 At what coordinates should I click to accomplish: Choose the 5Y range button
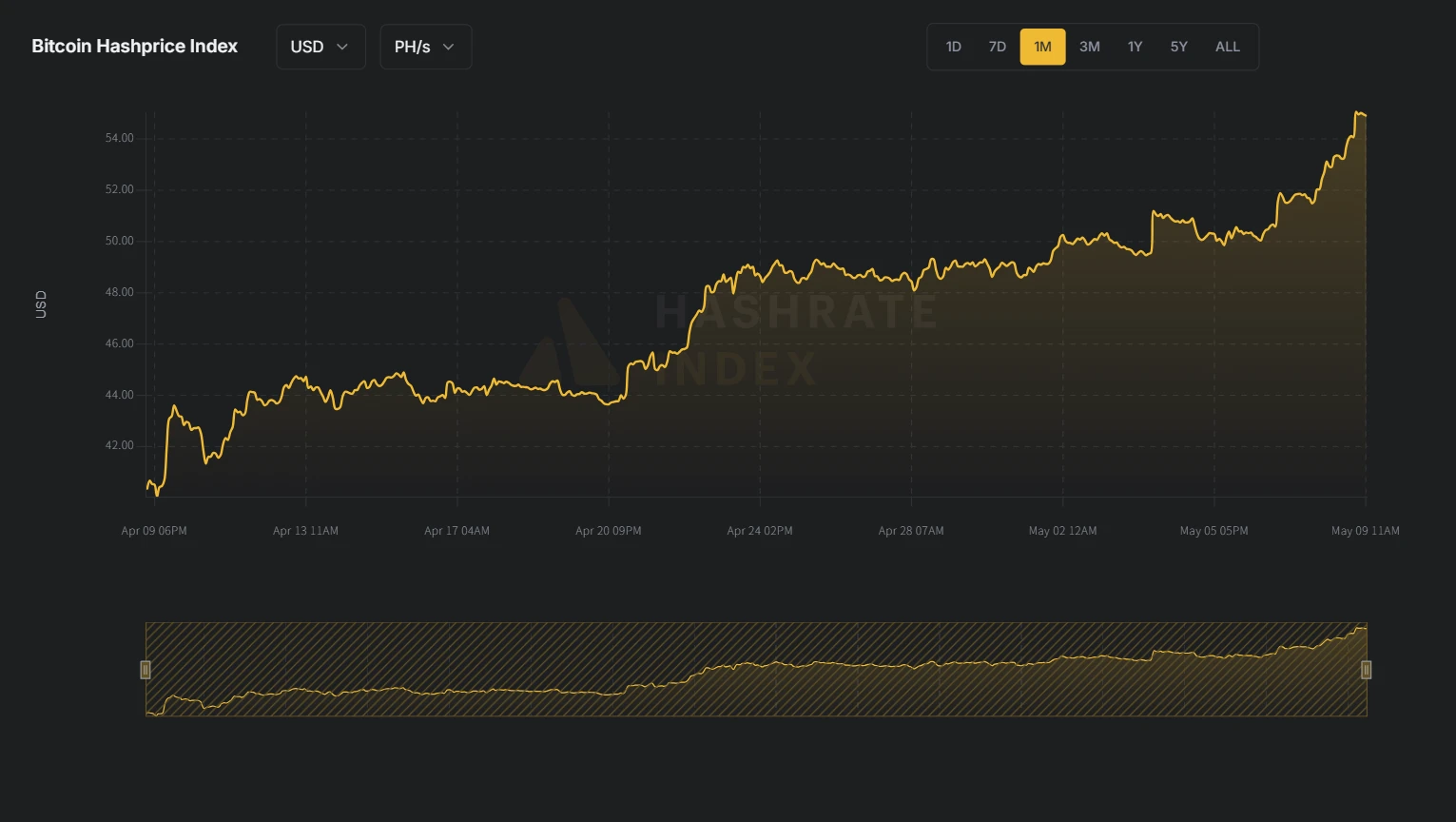tap(1178, 47)
